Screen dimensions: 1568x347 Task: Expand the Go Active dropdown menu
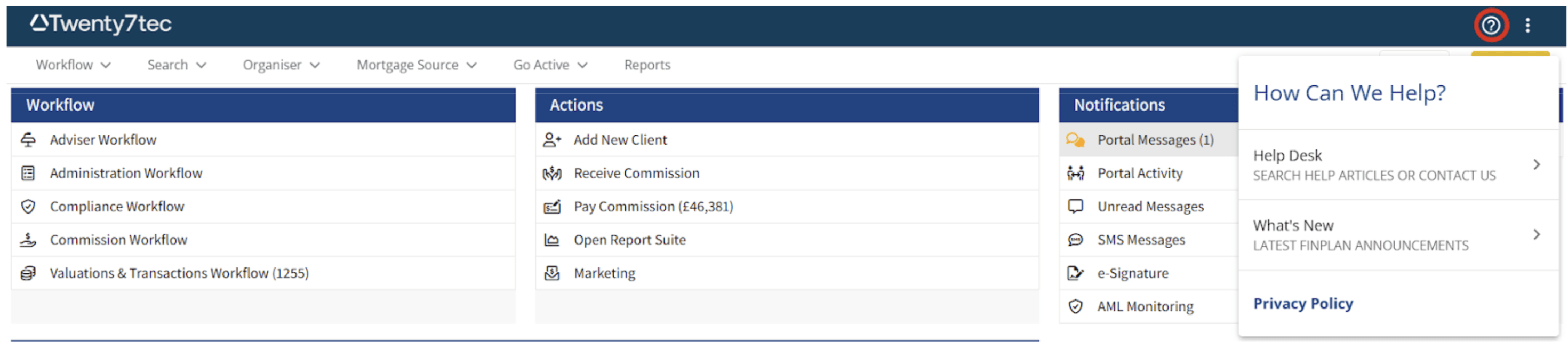click(x=550, y=65)
